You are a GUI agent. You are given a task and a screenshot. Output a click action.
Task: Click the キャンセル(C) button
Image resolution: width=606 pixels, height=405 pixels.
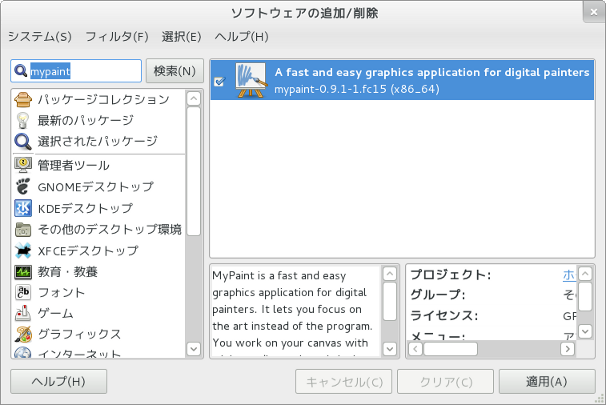click(344, 382)
